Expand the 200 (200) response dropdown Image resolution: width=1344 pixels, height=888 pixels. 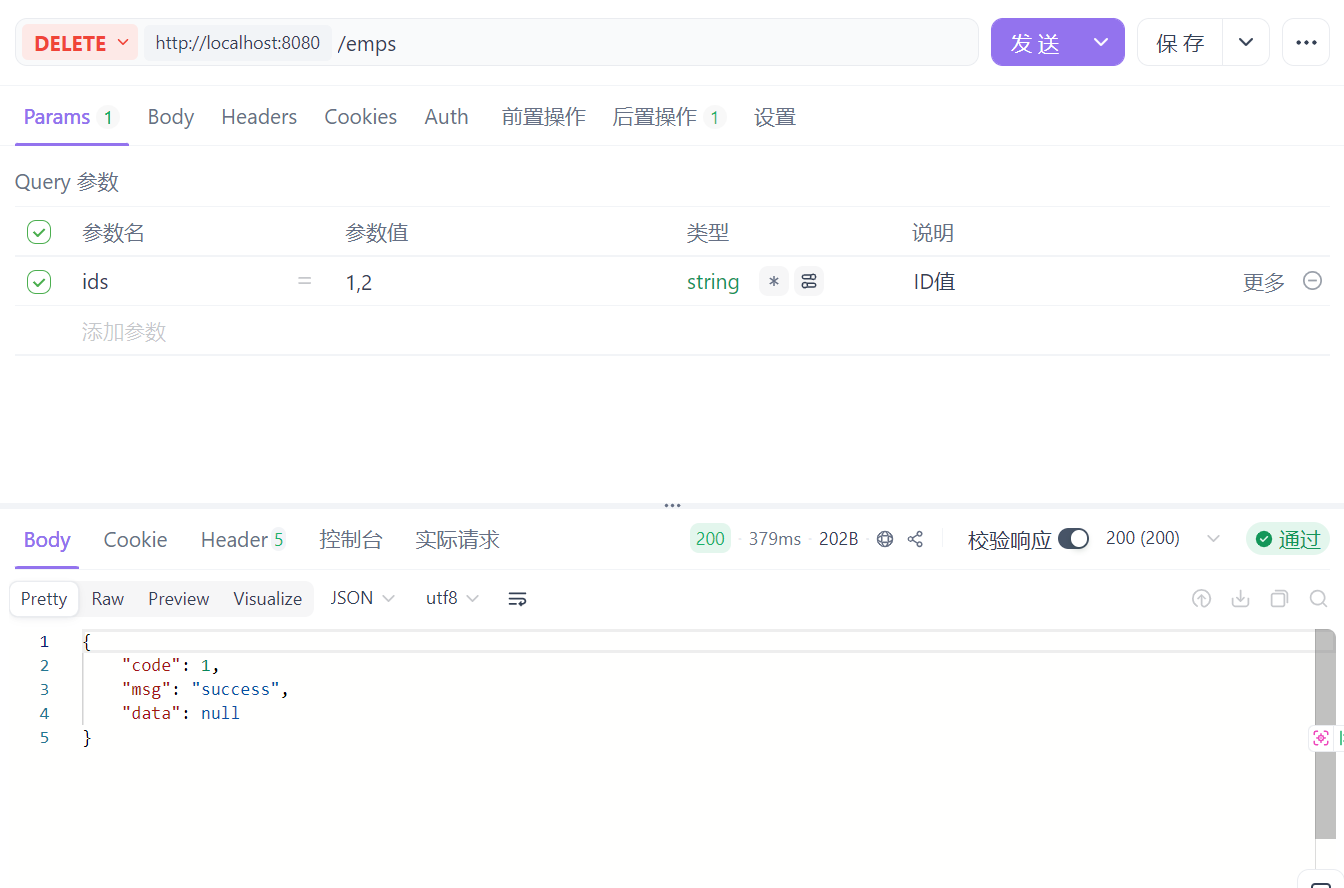[1164, 538]
